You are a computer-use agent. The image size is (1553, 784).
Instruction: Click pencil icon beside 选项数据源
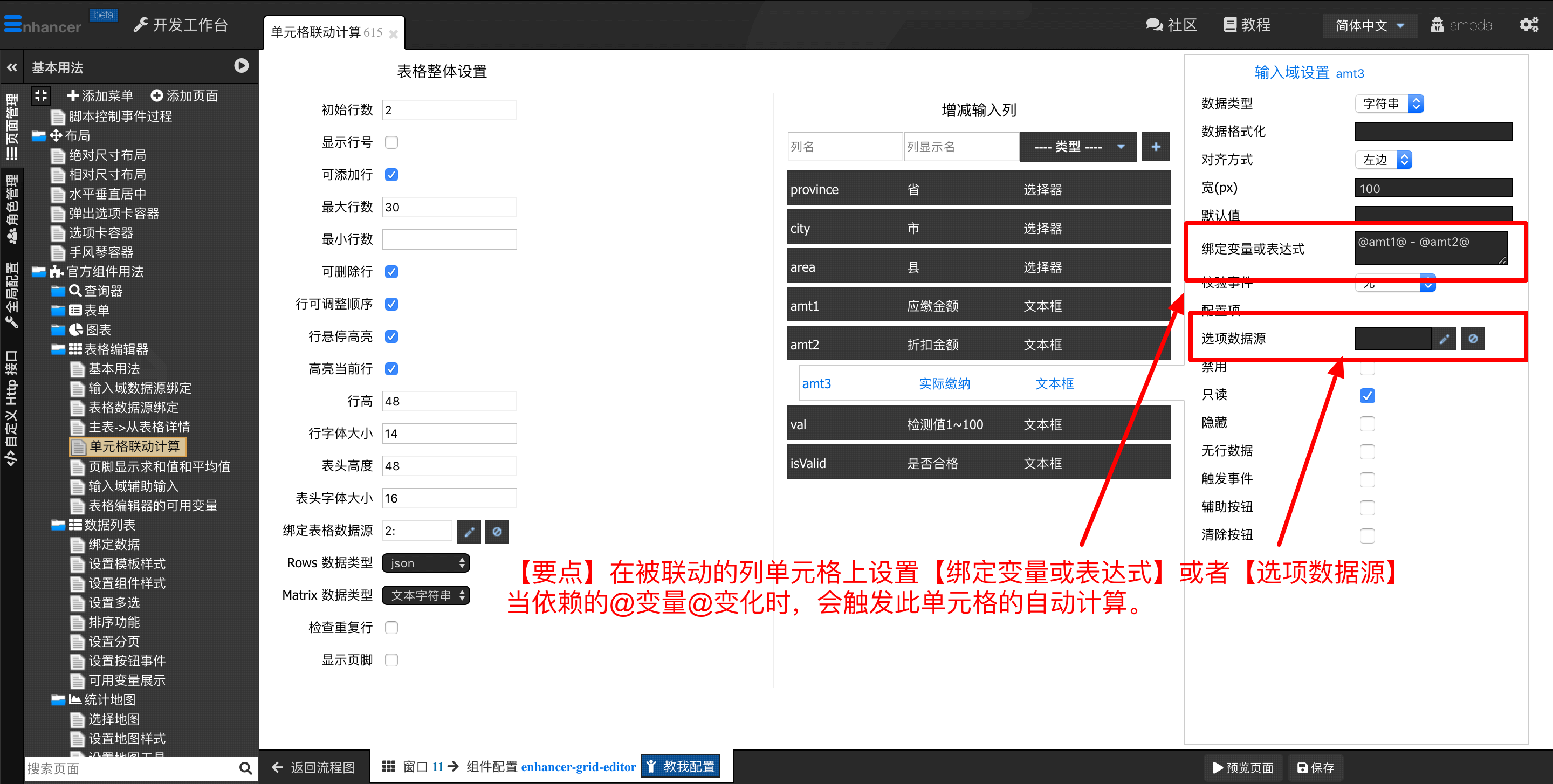pyautogui.click(x=1444, y=339)
